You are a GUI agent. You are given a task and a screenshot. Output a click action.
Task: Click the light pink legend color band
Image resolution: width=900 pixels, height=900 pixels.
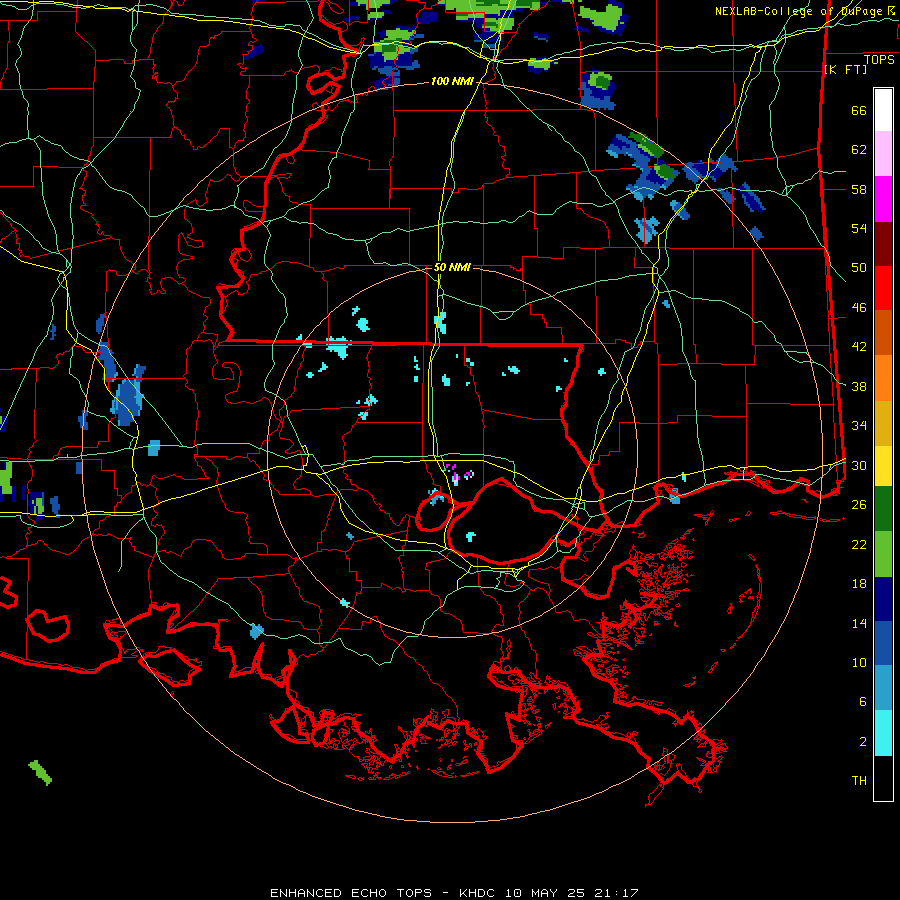tap(883, 154)
